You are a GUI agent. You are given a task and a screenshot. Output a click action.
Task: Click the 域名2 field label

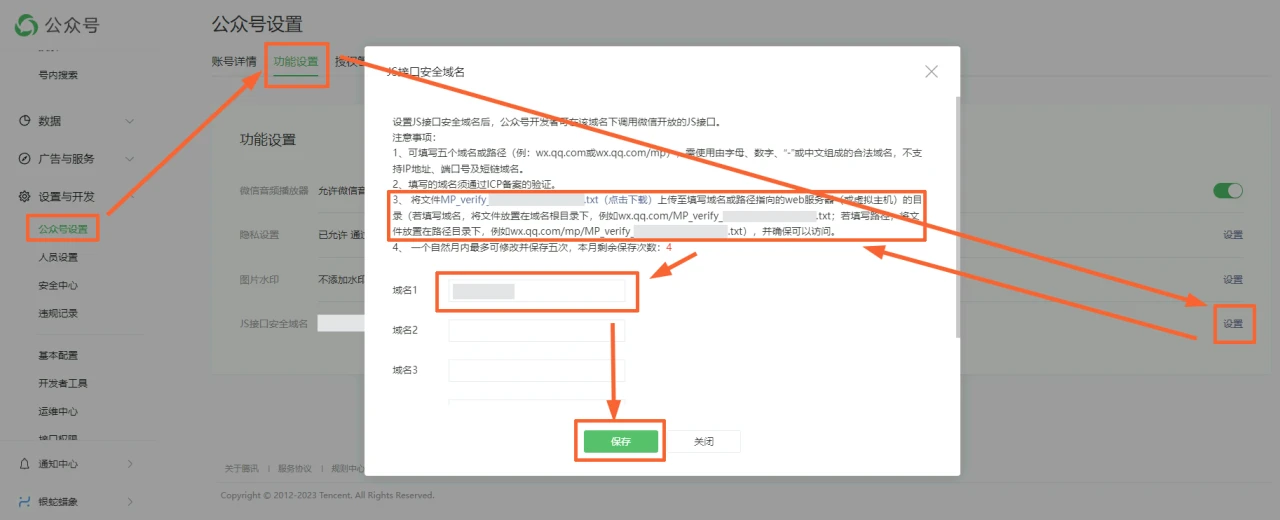(404, 331)
